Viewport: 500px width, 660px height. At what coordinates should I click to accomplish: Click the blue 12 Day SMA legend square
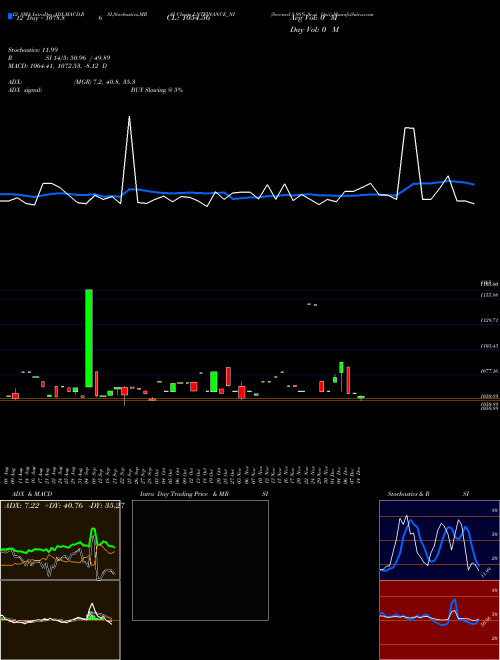click(10, 16)
